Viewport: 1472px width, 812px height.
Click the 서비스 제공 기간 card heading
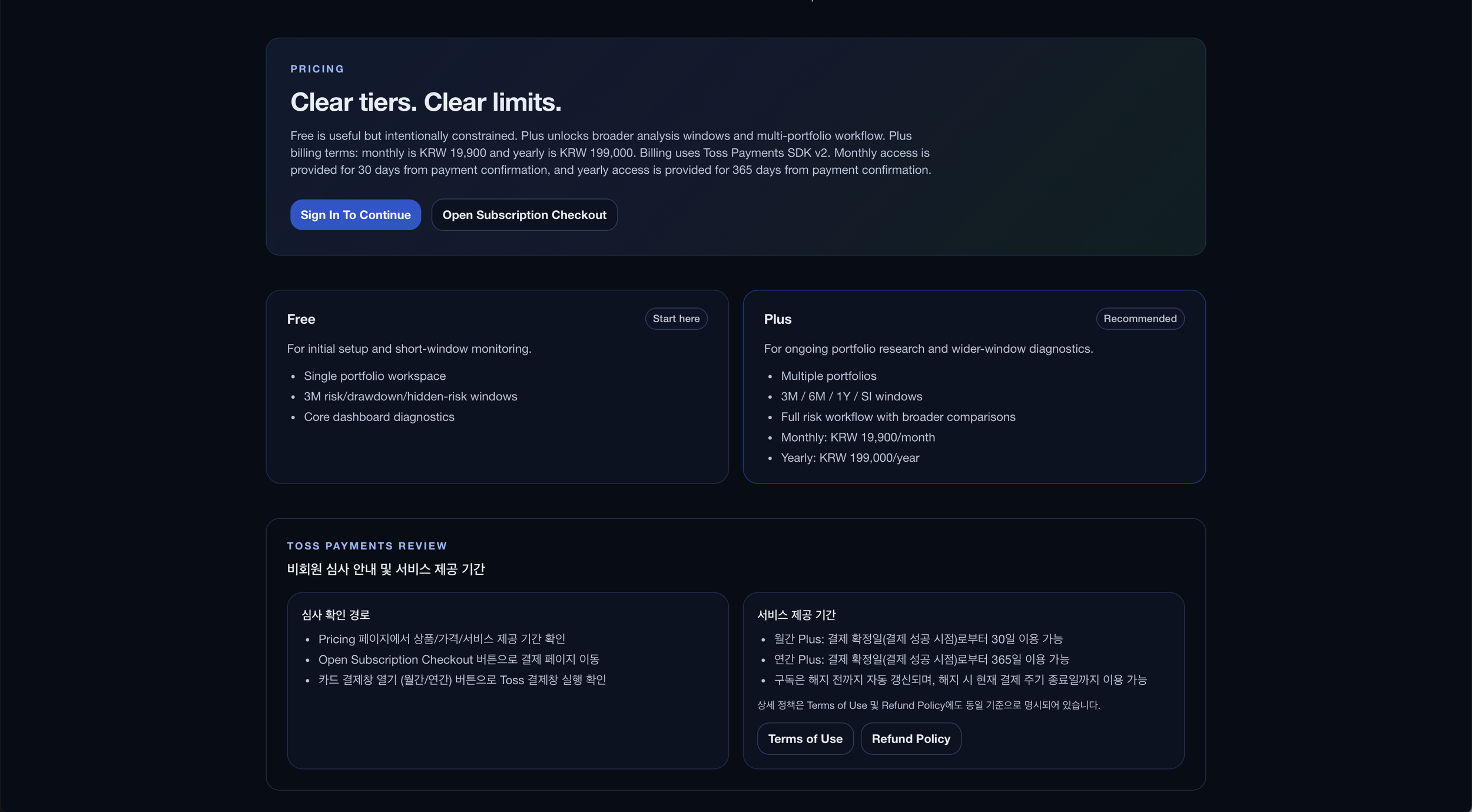click(796, 615)
